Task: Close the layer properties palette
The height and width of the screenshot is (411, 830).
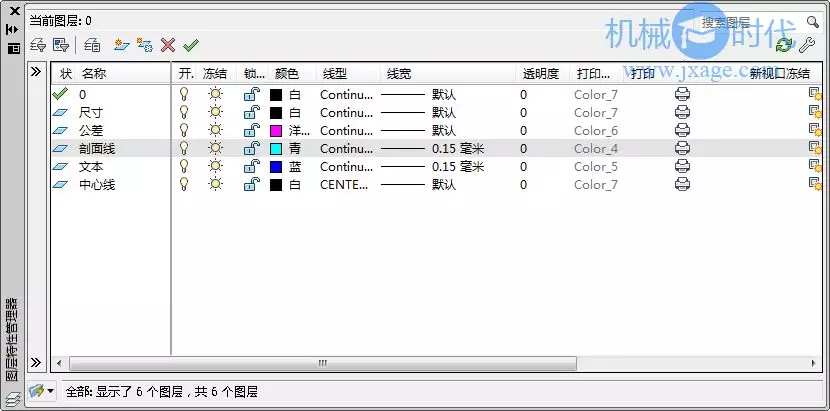Action: [x=14, y=11]
